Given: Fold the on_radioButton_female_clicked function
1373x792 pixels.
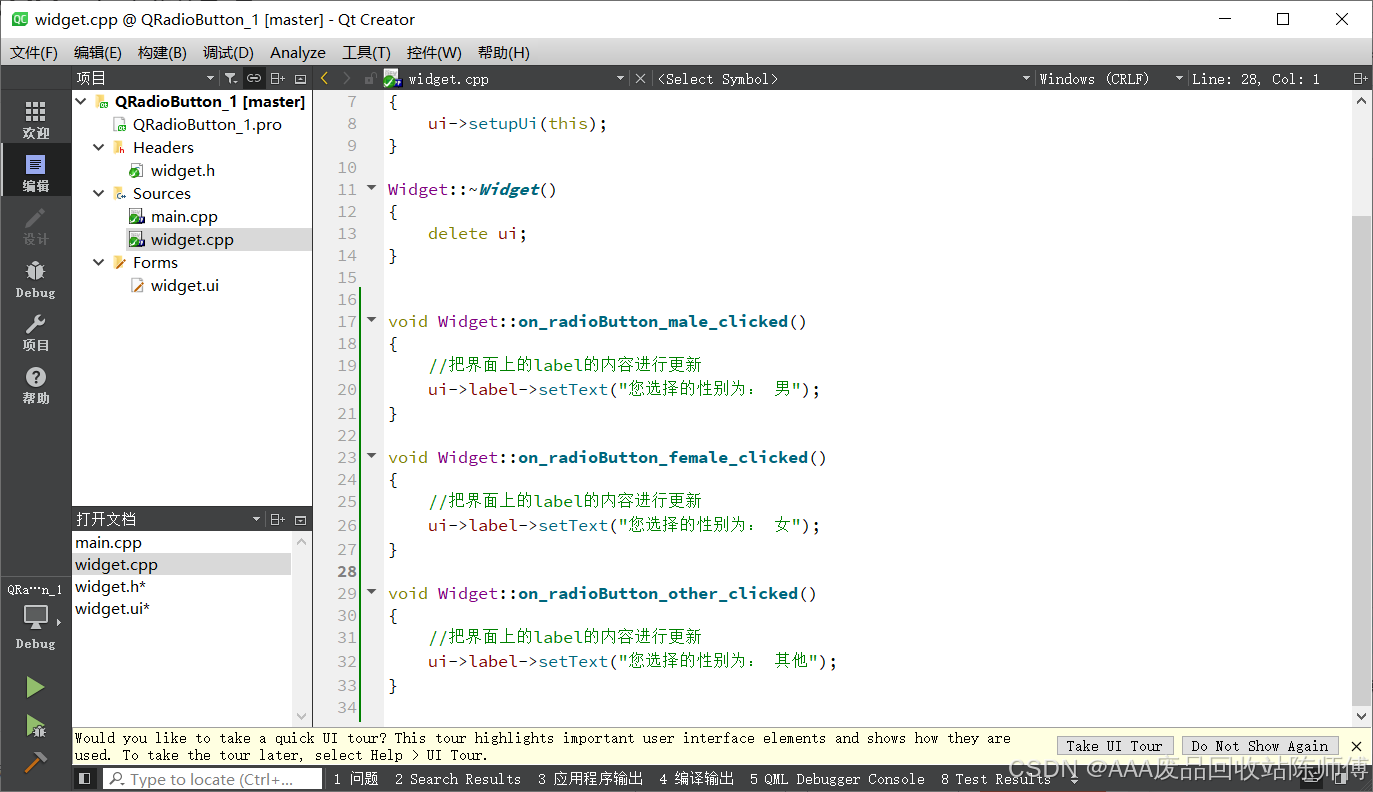Looking at the screenshot, I should point(372,456).
